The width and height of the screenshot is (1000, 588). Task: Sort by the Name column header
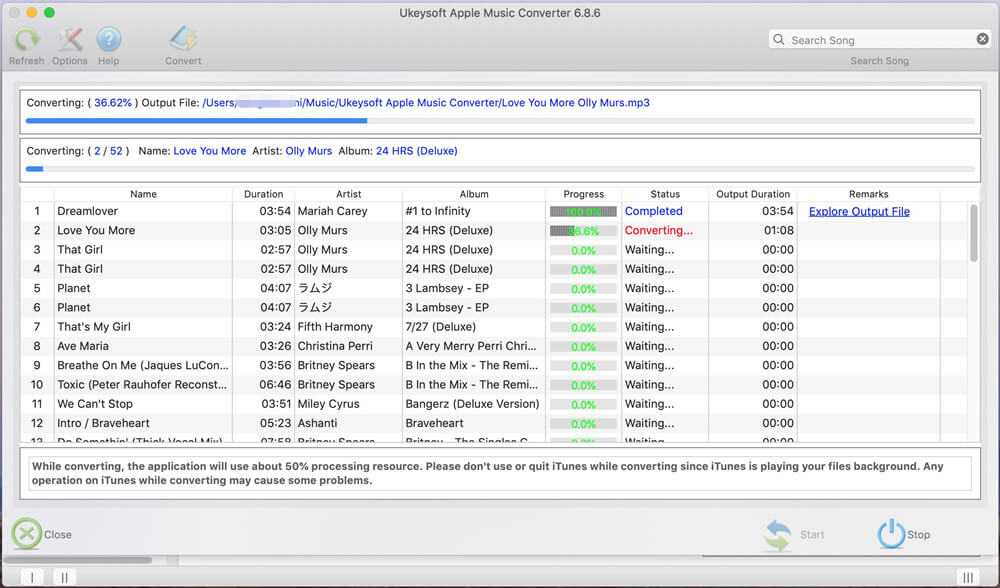coord(143,194)
